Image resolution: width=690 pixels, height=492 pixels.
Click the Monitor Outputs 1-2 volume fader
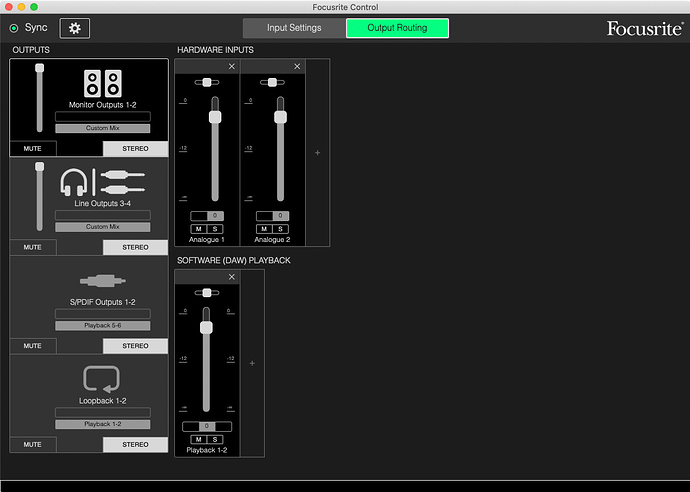[40, 98]
